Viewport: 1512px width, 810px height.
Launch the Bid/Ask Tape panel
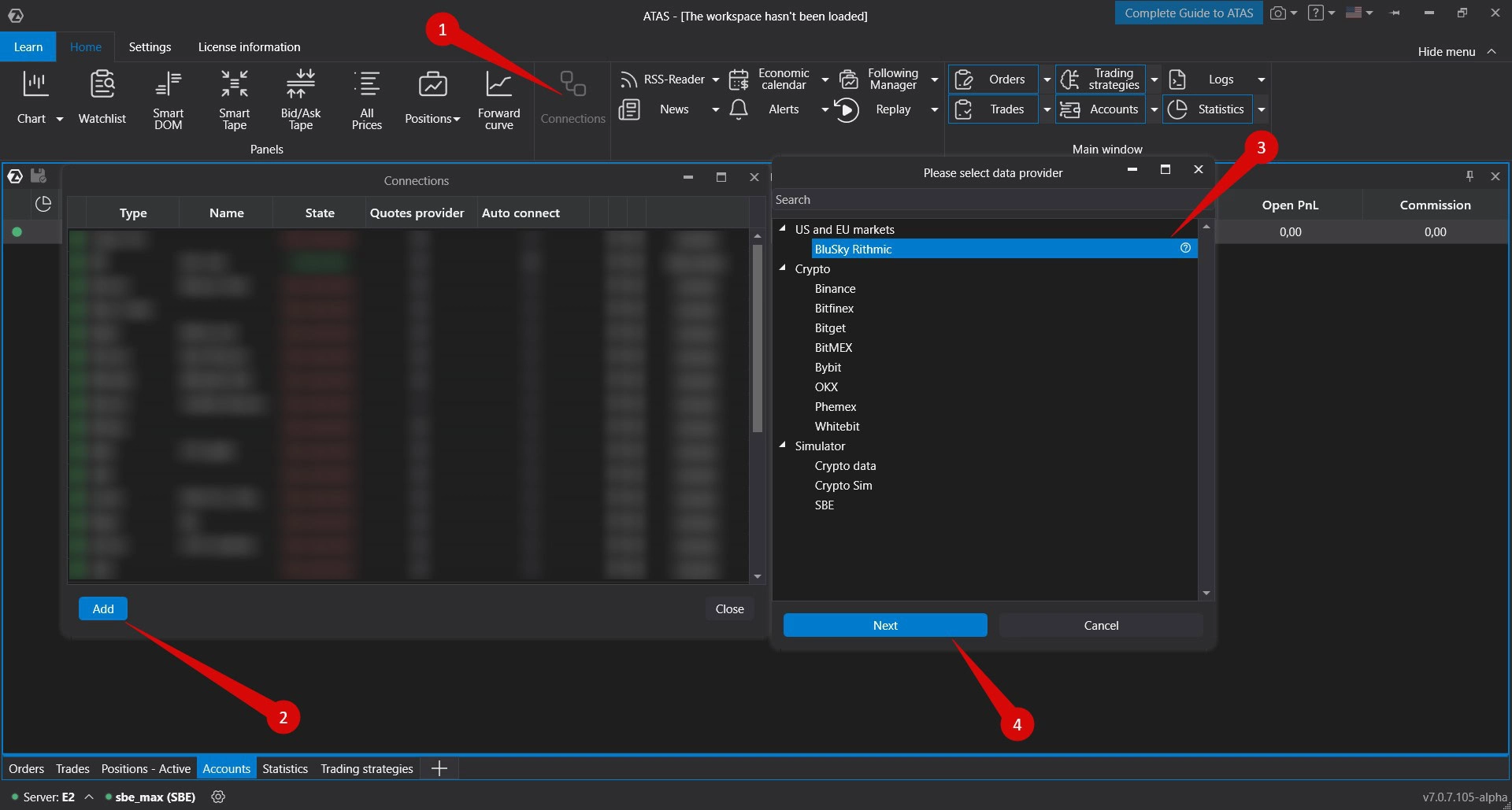300,99
